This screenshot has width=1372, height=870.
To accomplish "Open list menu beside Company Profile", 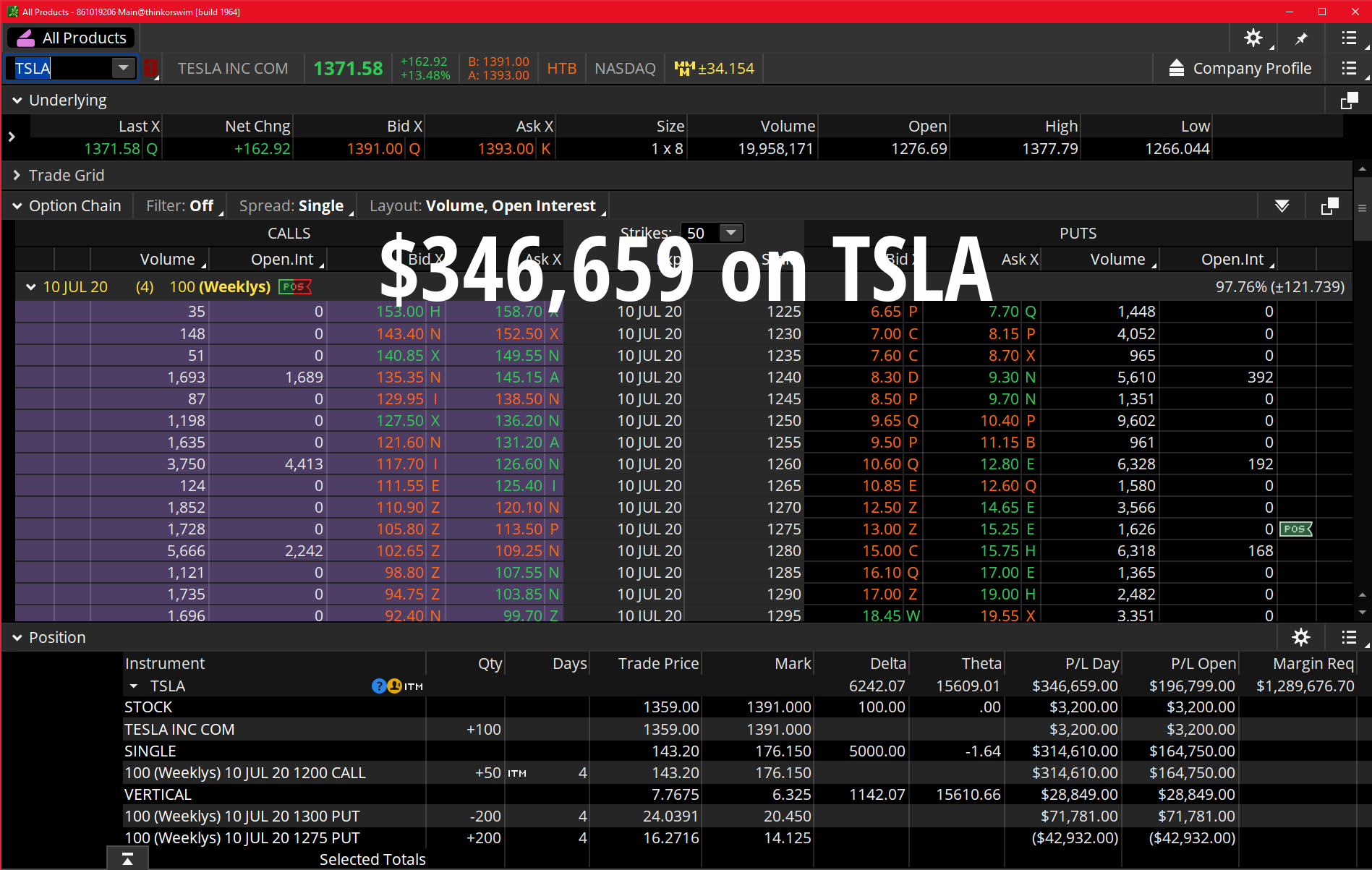I will pyautogui.click(x=1349, y=68).
